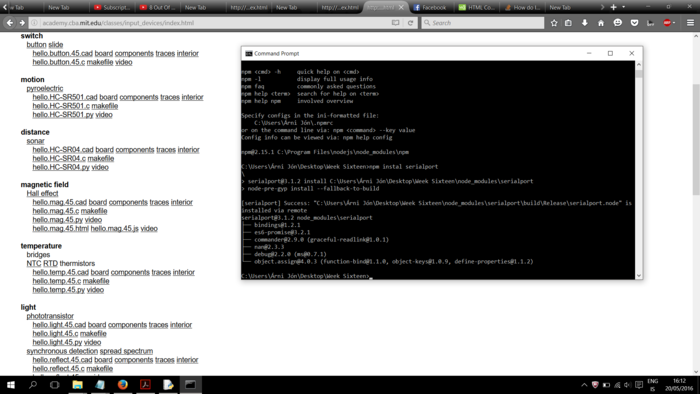700x394 pixels.
Task: Toggle reader view icon in address bar
Action: pos(396,23)
